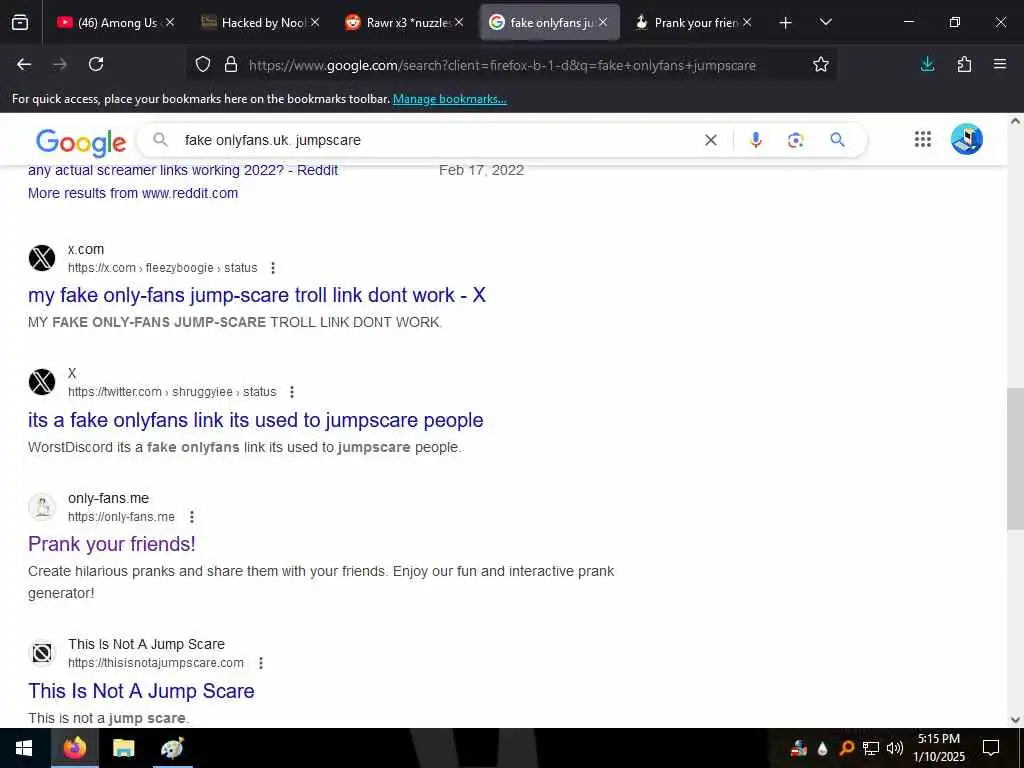1024x768 pixels.
Task: Click scrollbar up arrow at page top
Action: (x=1015, y=121)
